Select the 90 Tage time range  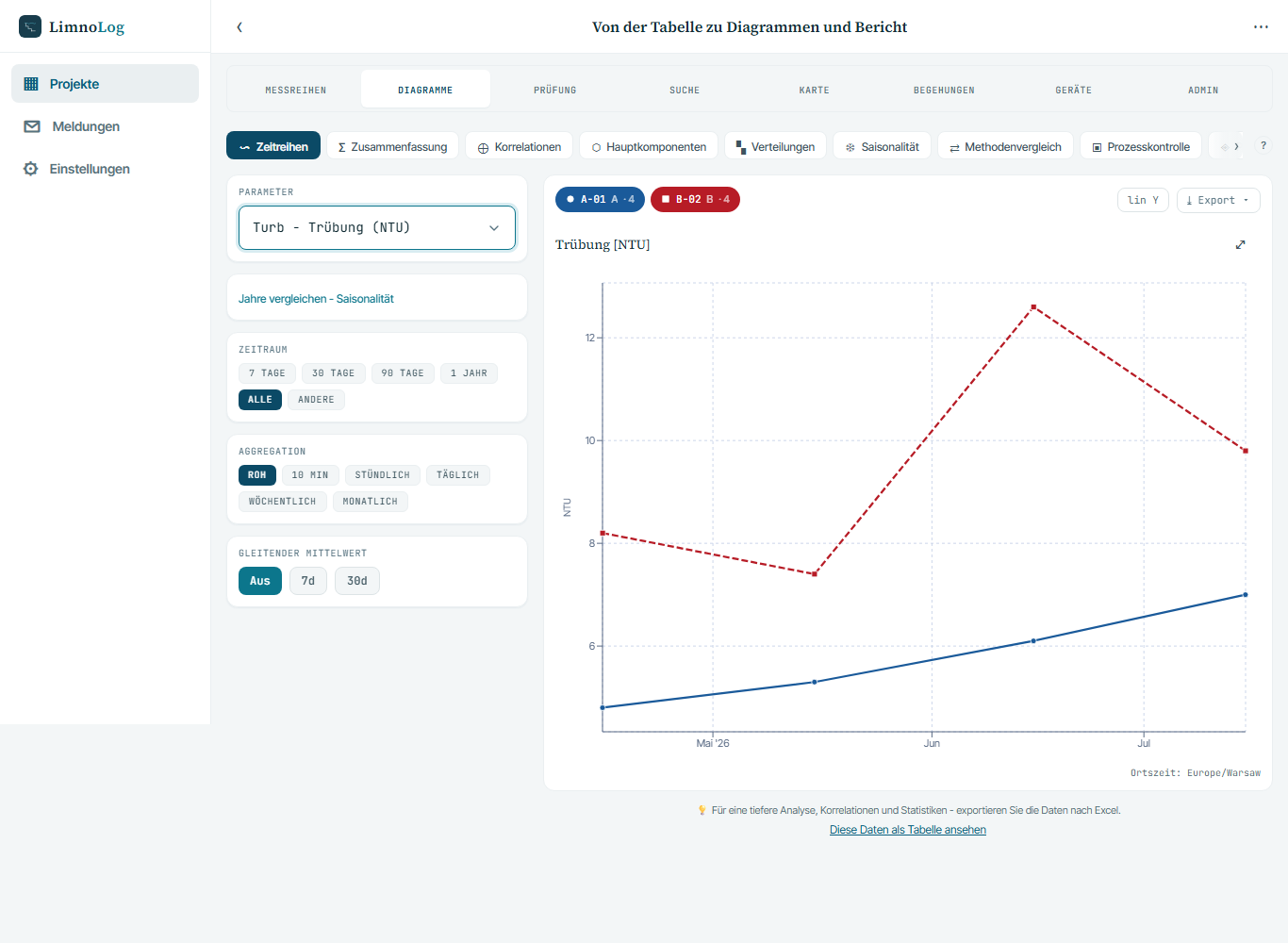click(x=403, y=373)
